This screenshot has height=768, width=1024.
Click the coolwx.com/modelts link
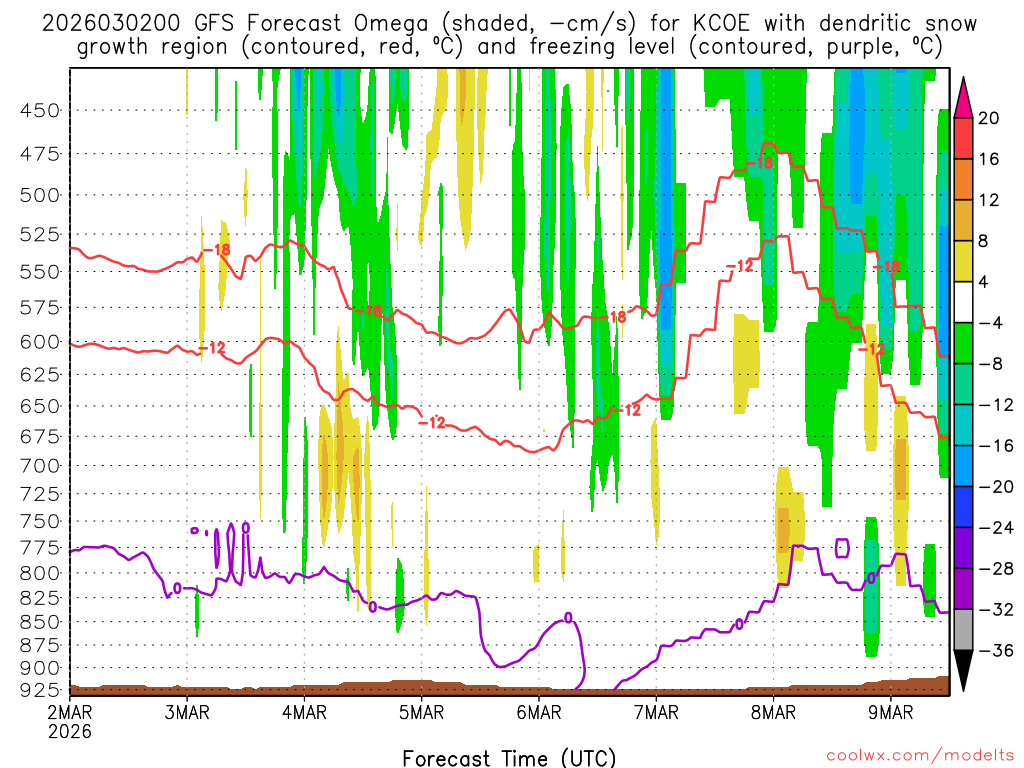click(x=920, y=756)
